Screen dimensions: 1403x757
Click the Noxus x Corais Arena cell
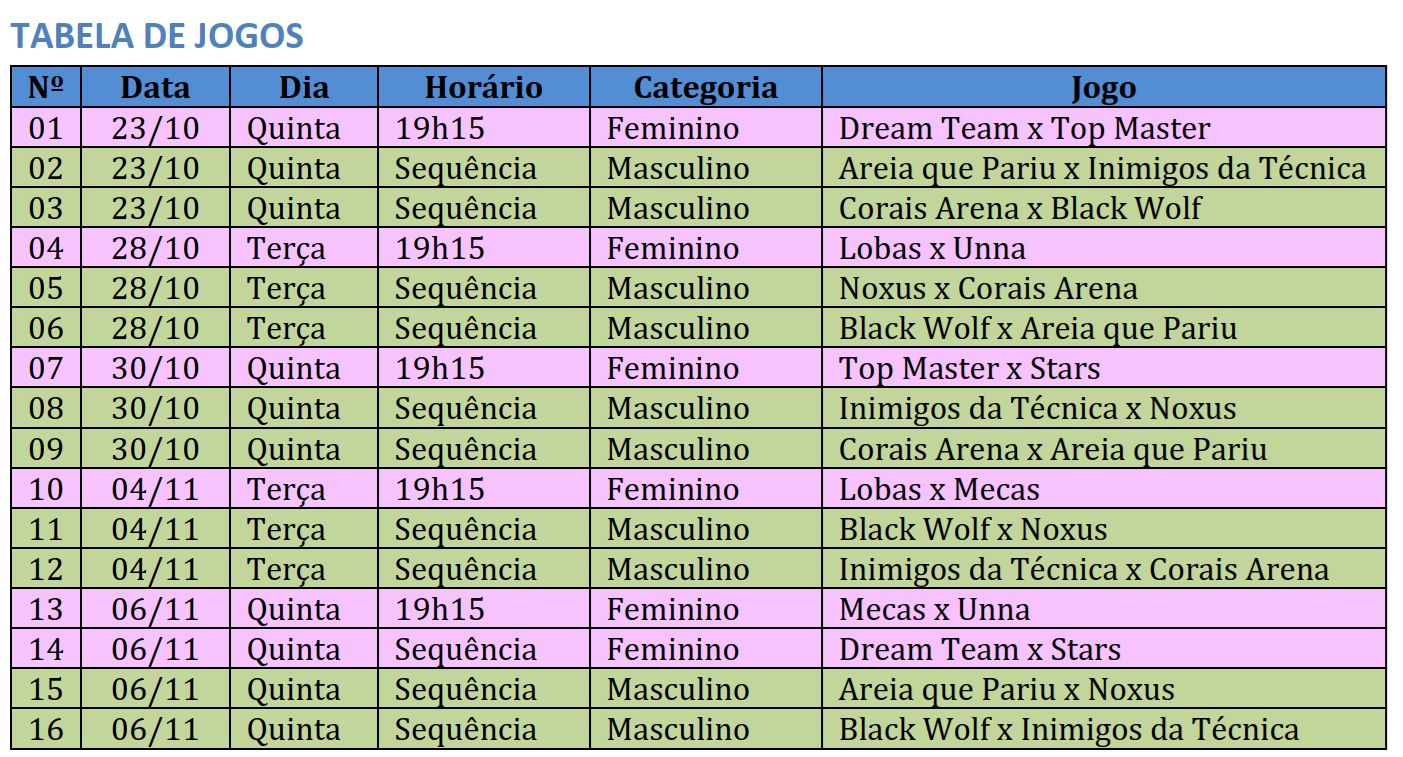(x=988, y=288)
